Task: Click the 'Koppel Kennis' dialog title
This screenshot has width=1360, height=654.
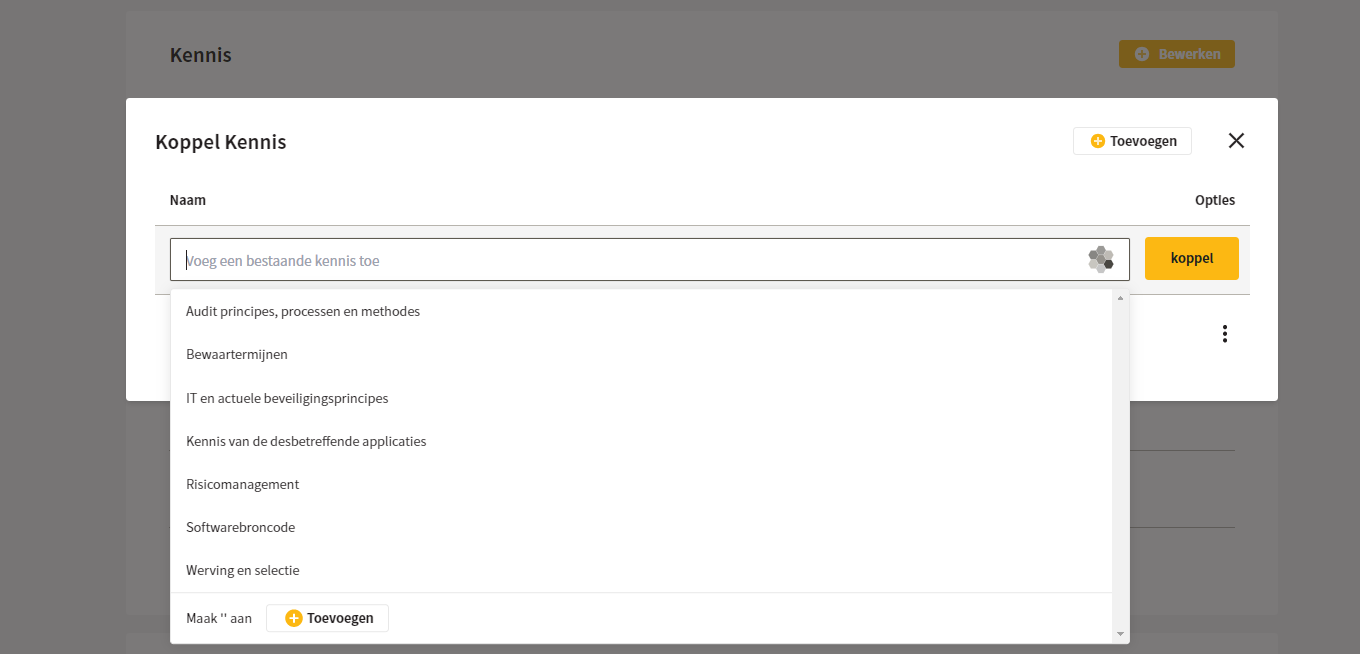Action: (221, 142)
